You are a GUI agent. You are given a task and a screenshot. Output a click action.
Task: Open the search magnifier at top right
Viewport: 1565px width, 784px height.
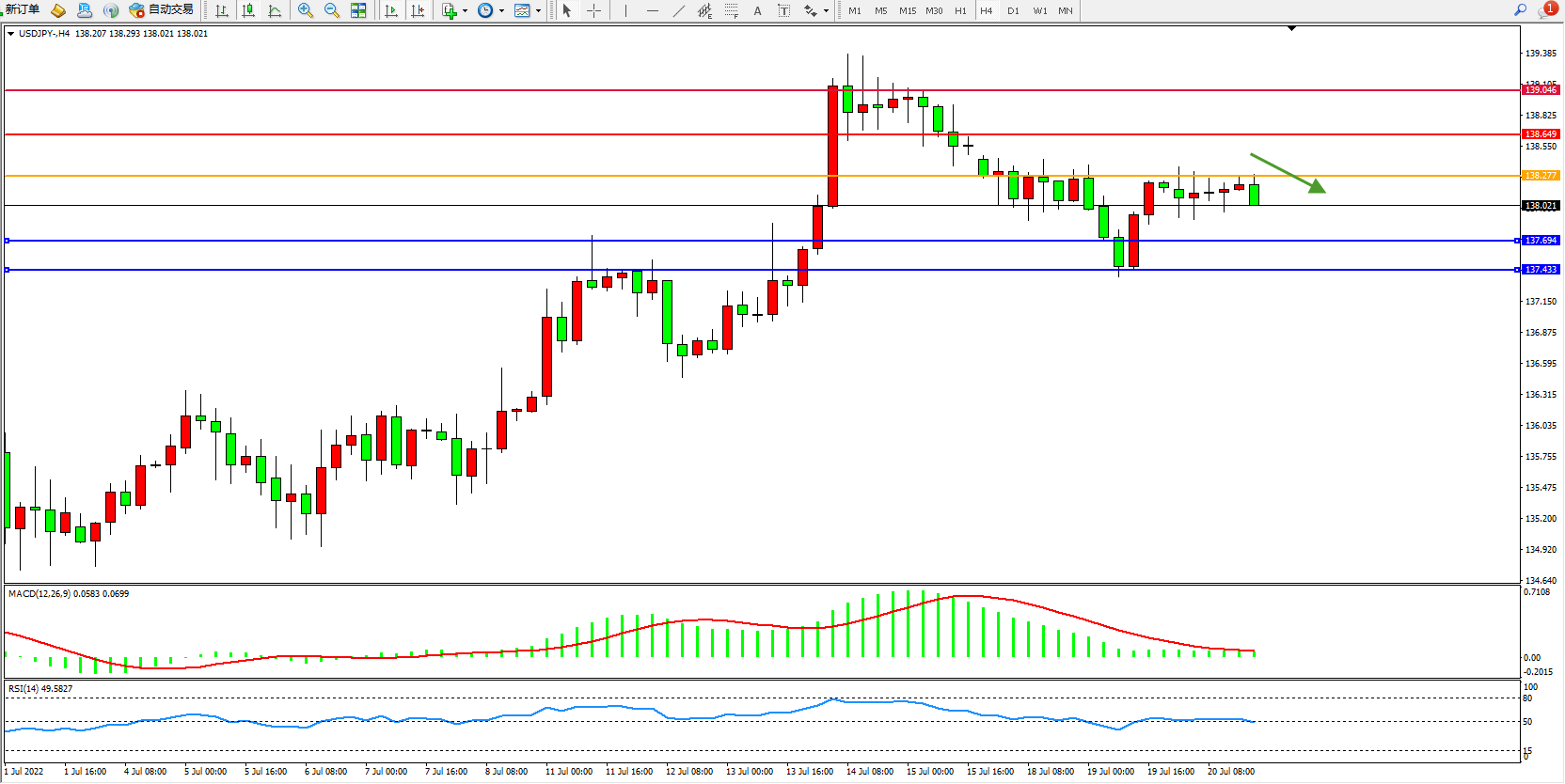pos(1521,9)
